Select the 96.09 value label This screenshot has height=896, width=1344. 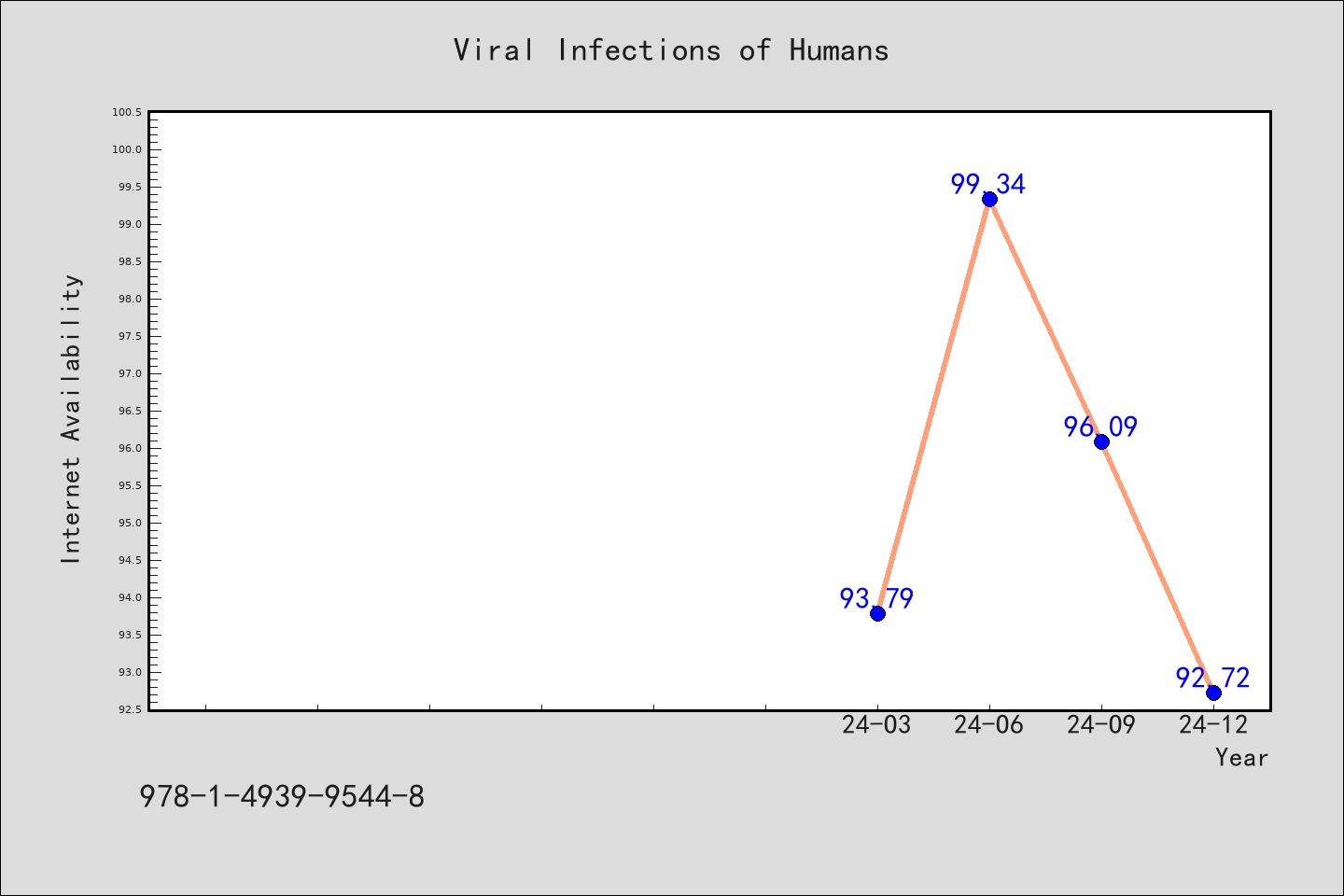pyautogui.click(x=1100, y=427)
